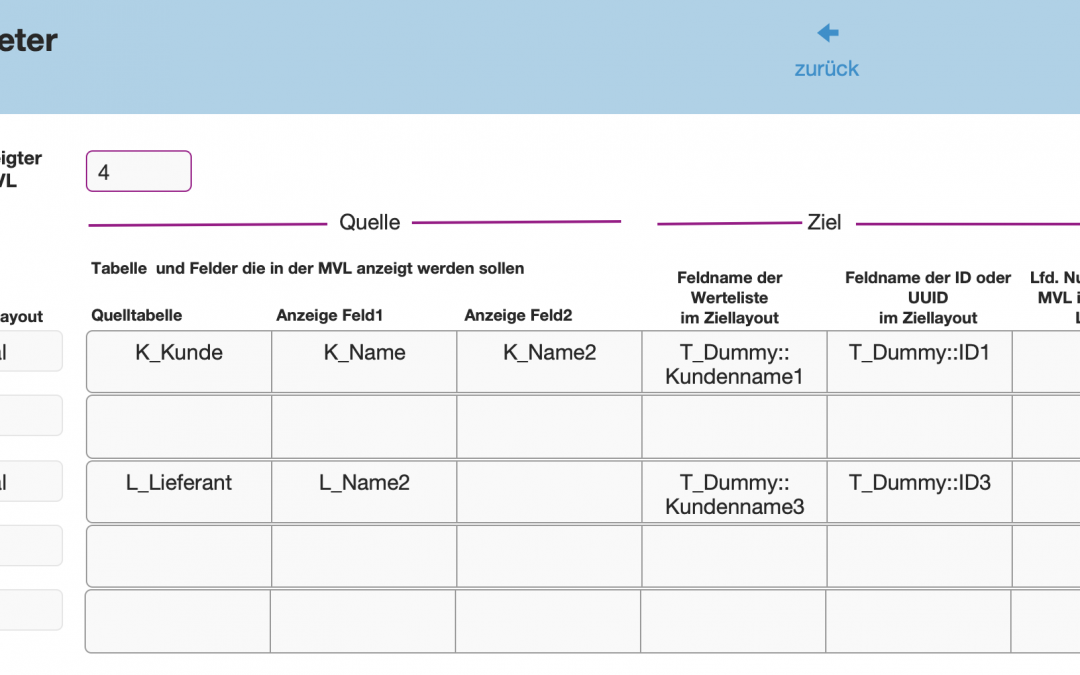Select the K_Kunde source table cell

pos(179,362)
